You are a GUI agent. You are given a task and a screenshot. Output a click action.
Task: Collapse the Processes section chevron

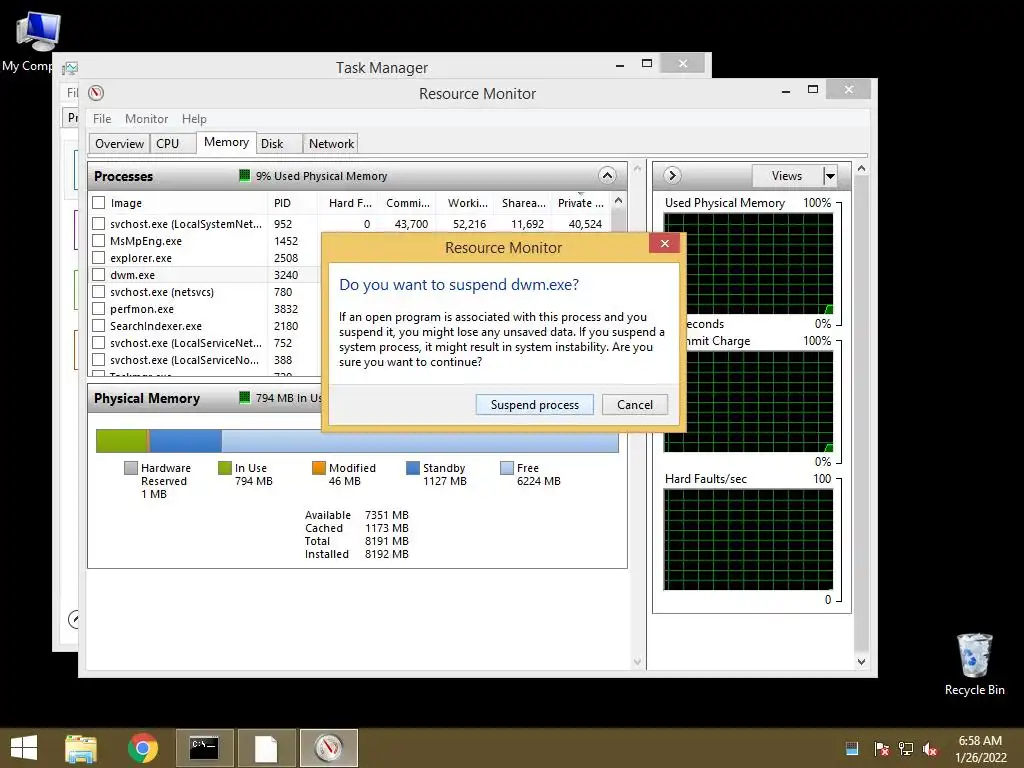(x=607, y=176)
